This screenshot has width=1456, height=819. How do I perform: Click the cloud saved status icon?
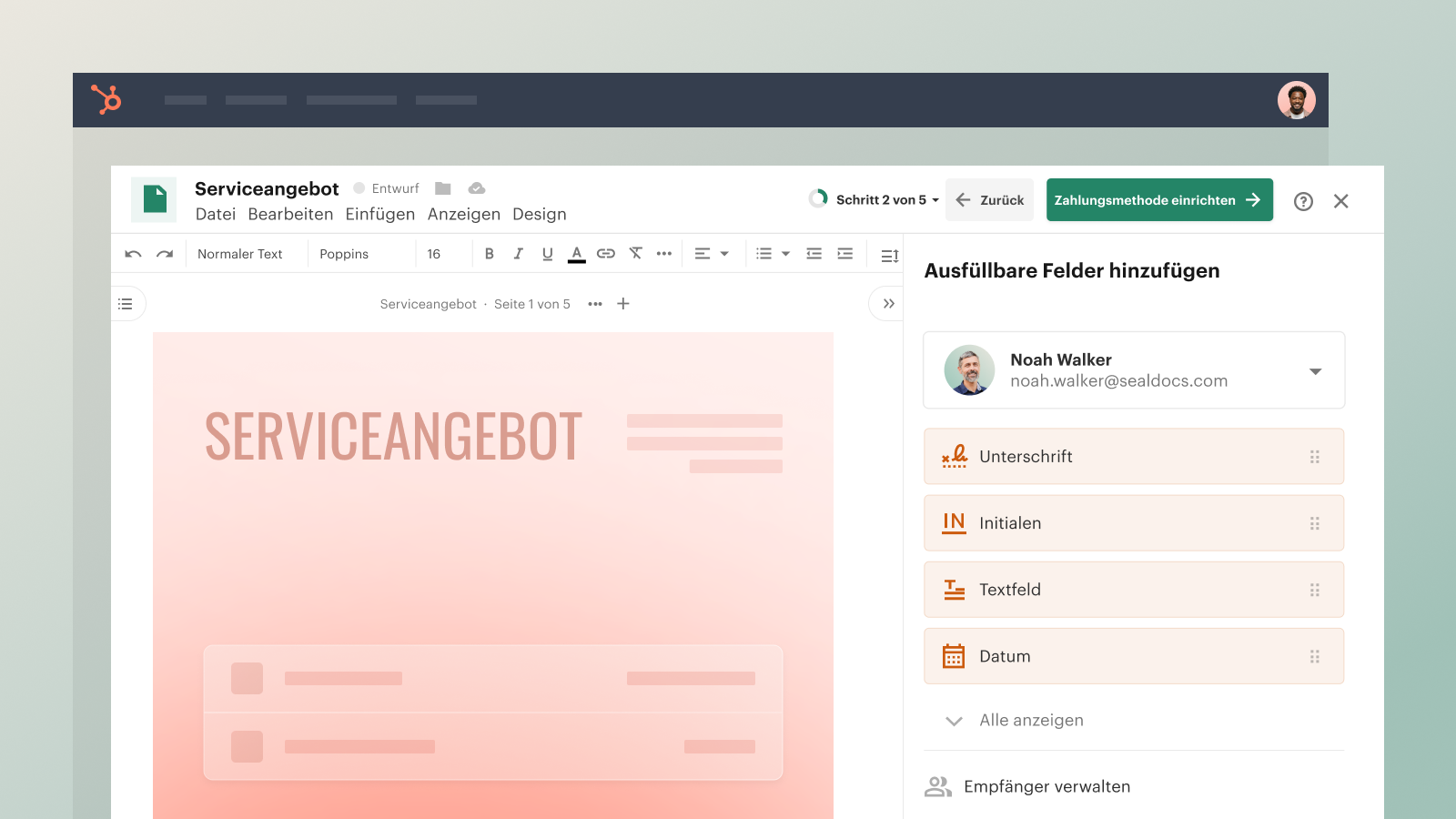(x=477, y=188)
